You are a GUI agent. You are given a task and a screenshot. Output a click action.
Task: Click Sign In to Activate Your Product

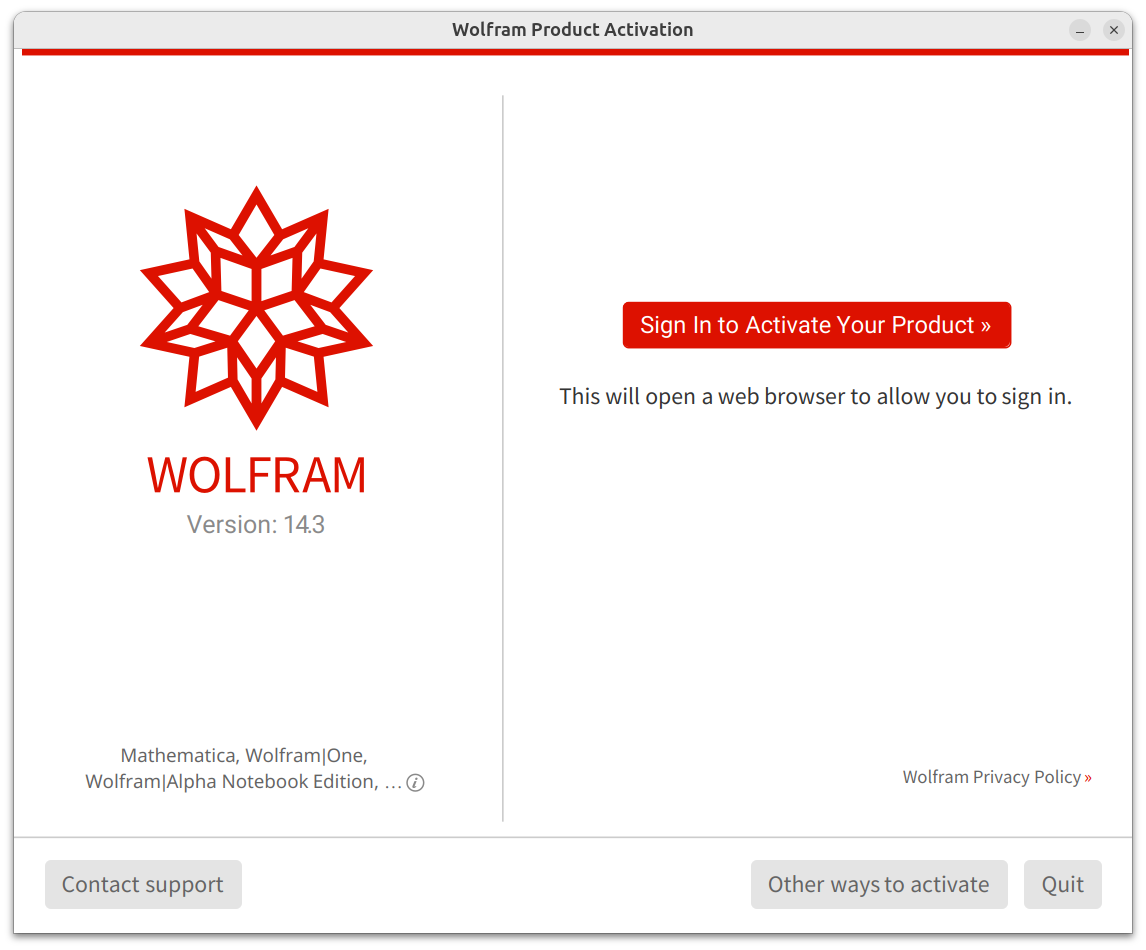tap(816, 325)
